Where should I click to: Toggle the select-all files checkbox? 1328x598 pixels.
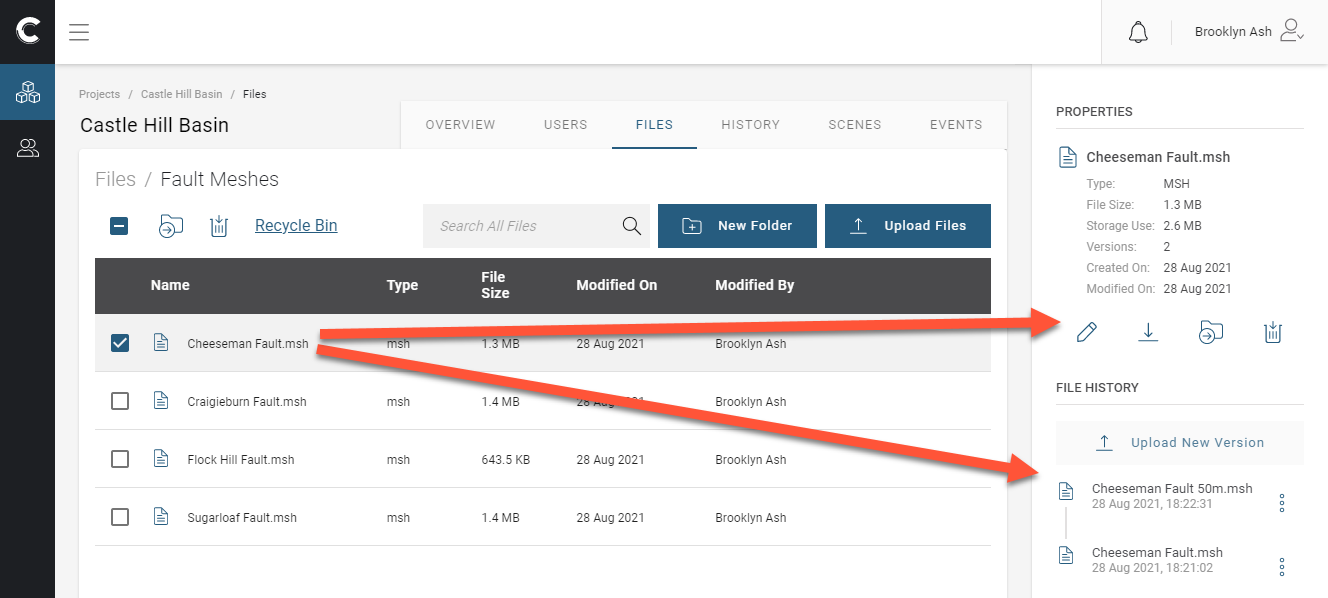pos(119,226)
